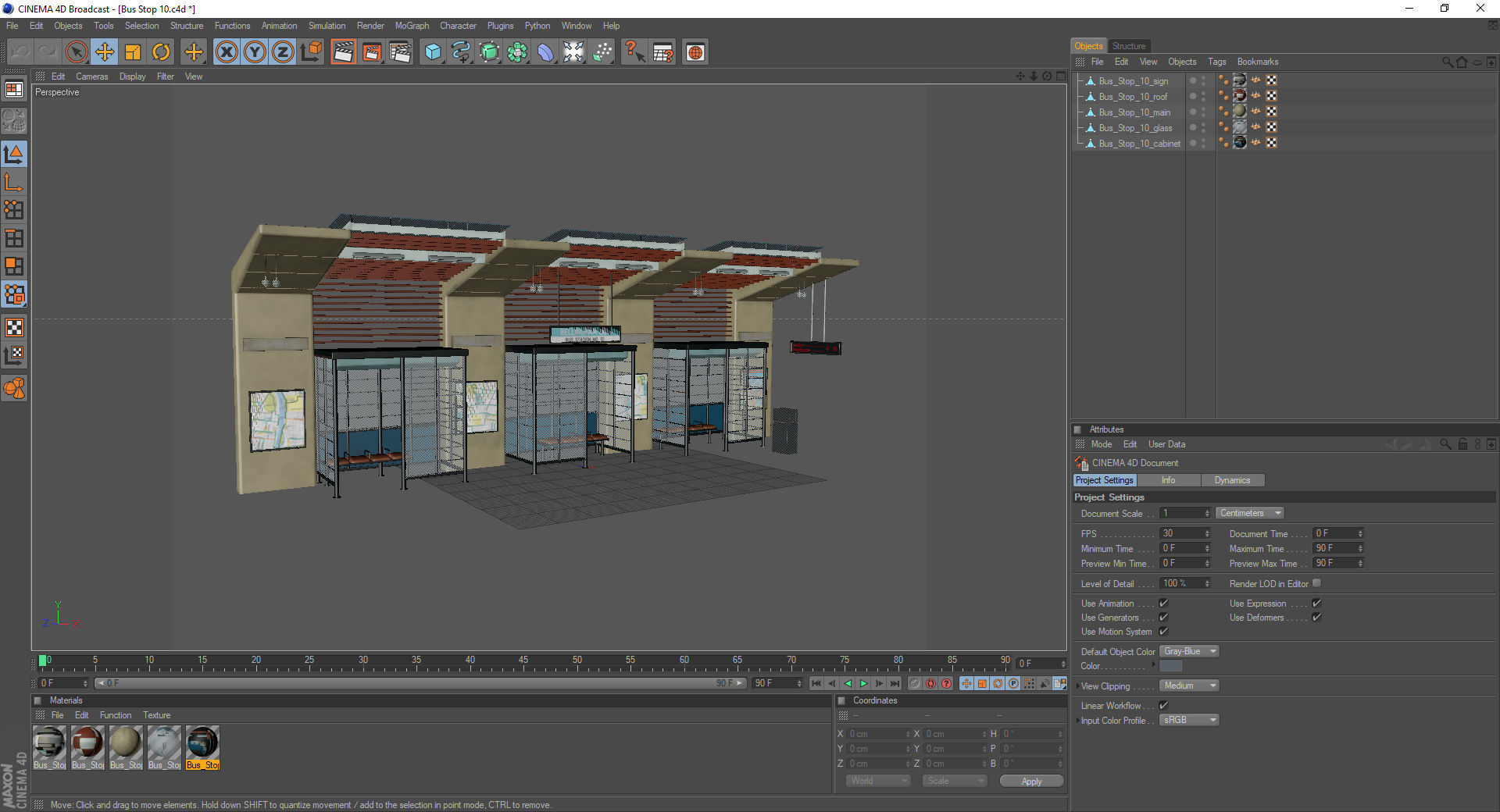Go to end of animation
1500x812 pixels.
pyautogui.click(x=895, y=683)
